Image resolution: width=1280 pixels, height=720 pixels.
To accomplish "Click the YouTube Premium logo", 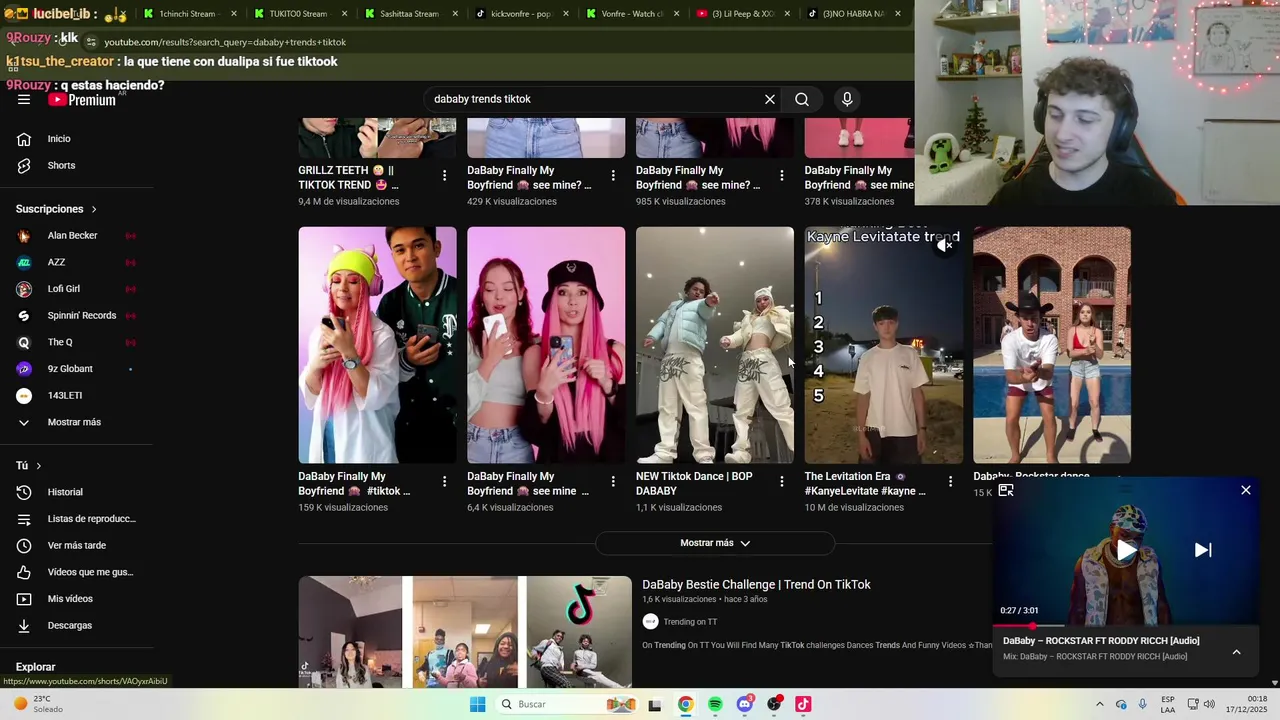I will (82, 100).
